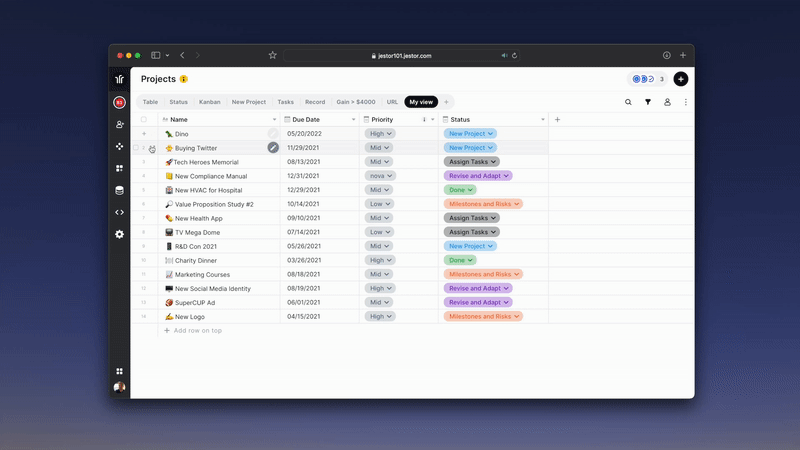
Task: Switch to the Tasks view tab
Action: (x=286, y=102)
